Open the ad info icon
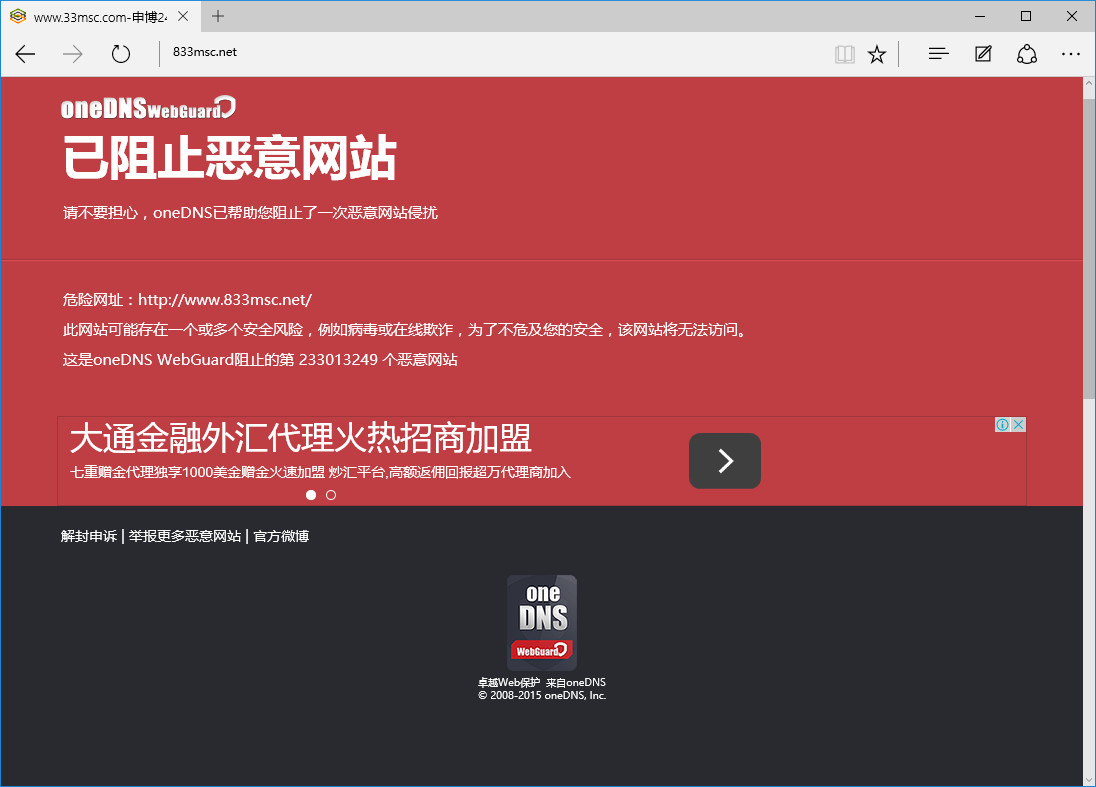1096x787 pixels. pos(1002,424)
